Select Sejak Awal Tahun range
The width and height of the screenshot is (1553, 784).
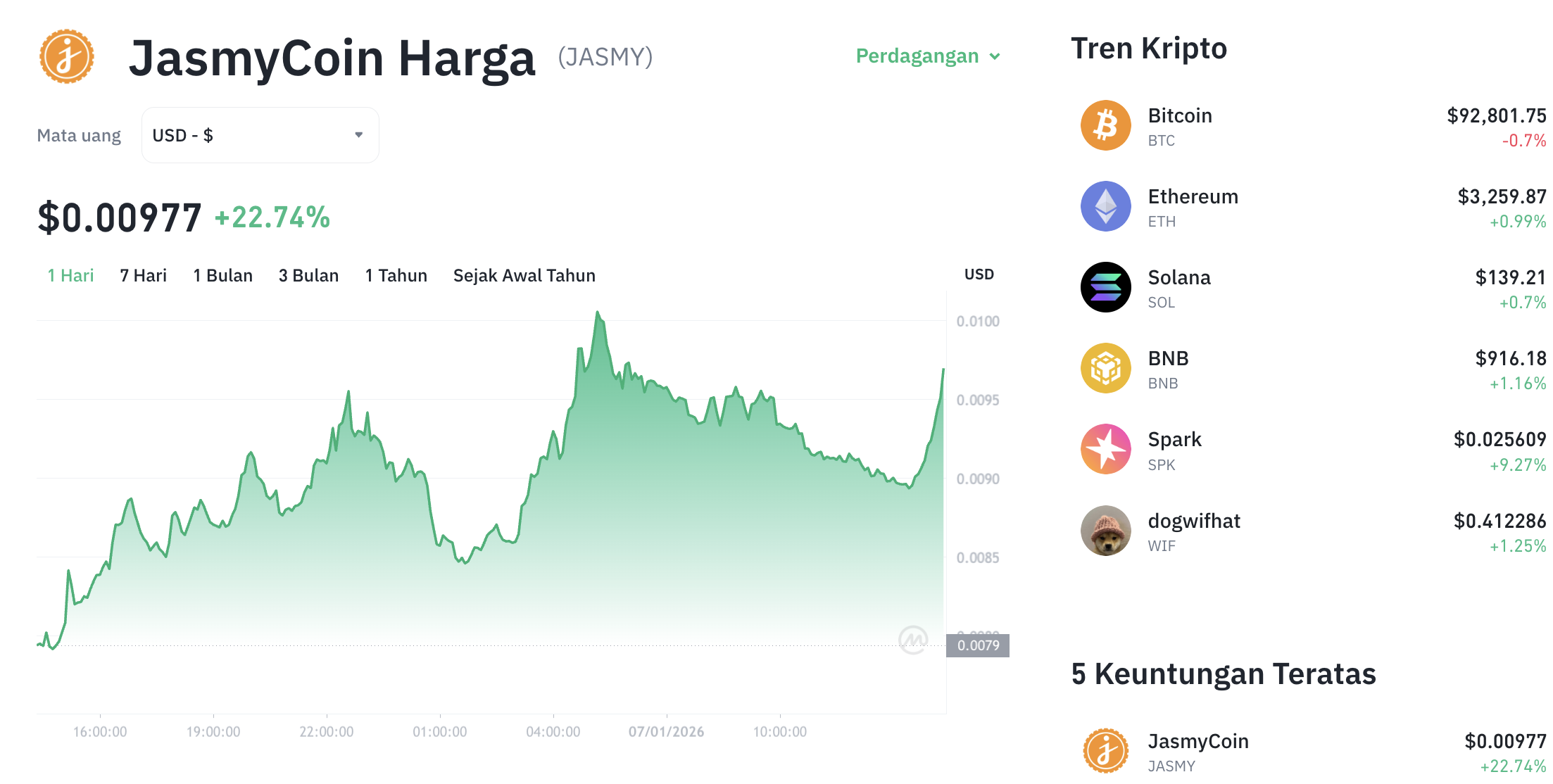pyautogui.click(x=524, y=275)
